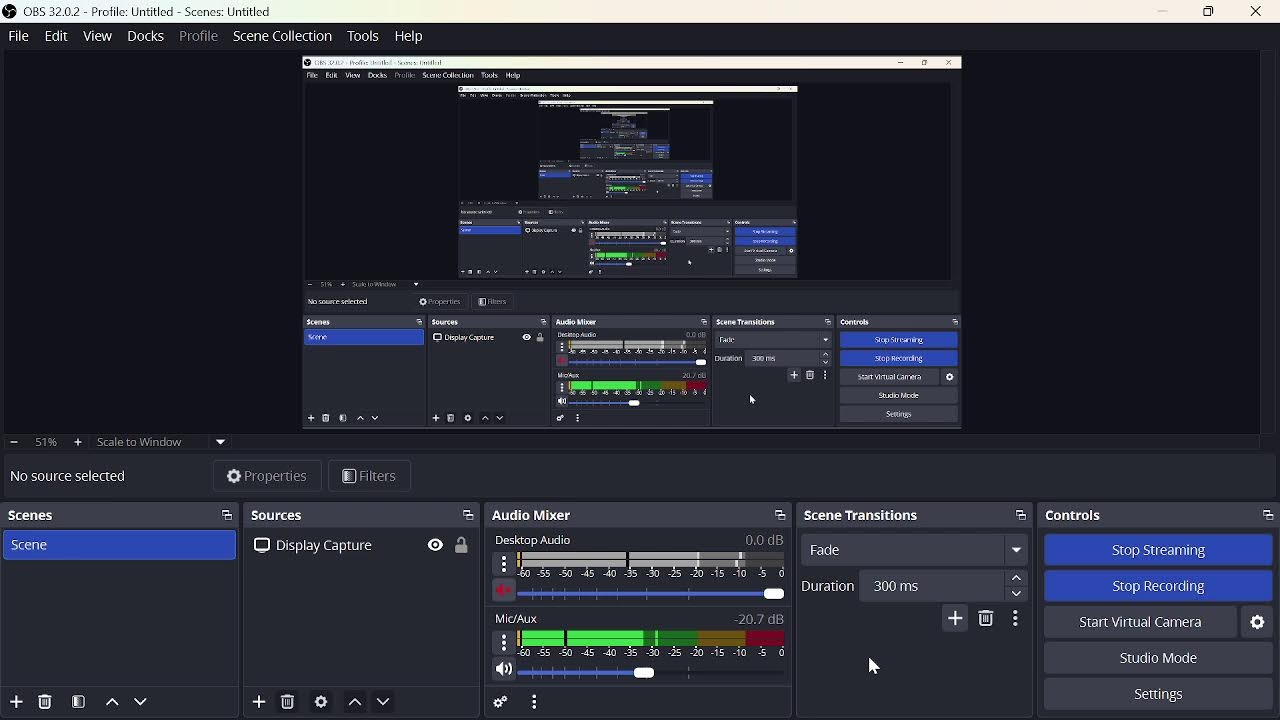The image size is (1280, 720).
Task: Mute Mic/Aux speaker icon
Action: (504, 670)
